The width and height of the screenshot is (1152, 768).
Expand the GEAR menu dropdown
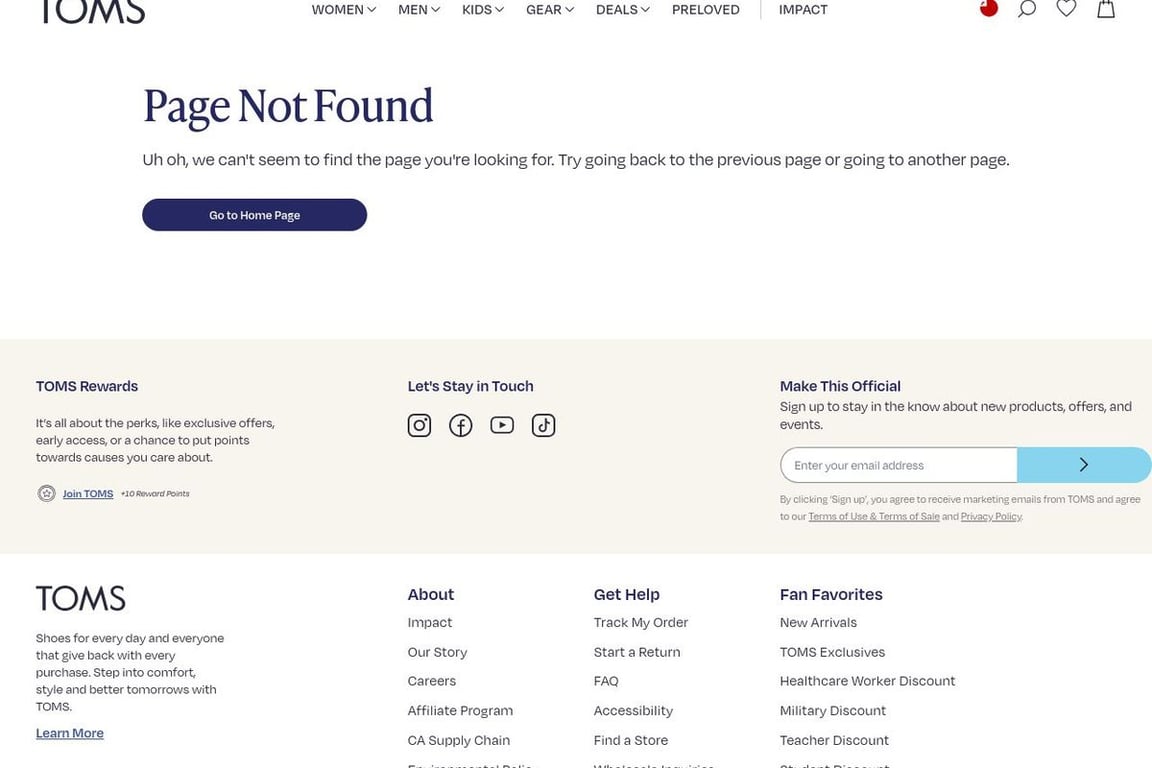click(x=550, y=10)
